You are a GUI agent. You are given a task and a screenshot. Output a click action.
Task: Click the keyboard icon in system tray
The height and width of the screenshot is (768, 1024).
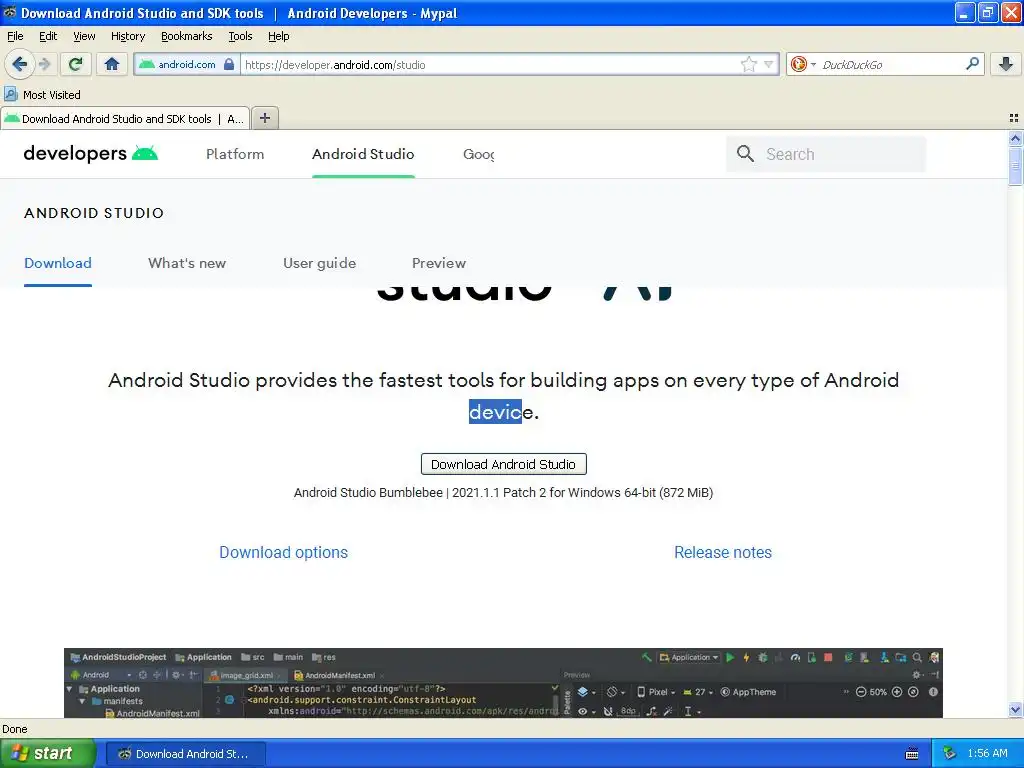click(912, 754)
